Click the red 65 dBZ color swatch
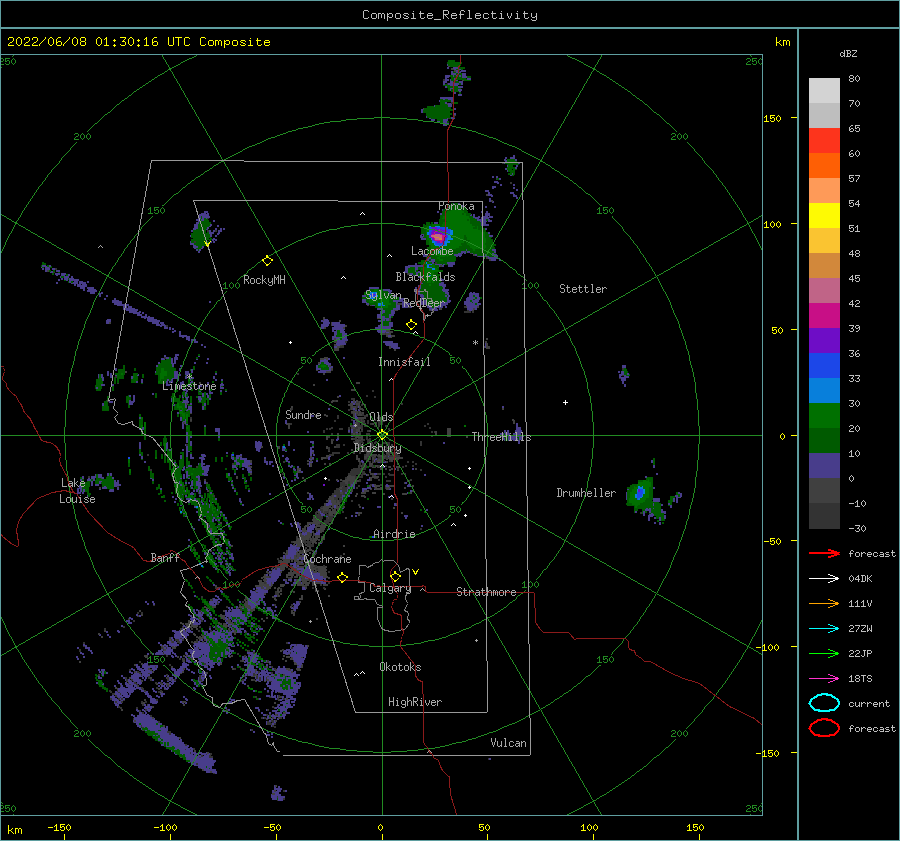The width and height of the screenshot is (900, 841). tap(824, 141)
